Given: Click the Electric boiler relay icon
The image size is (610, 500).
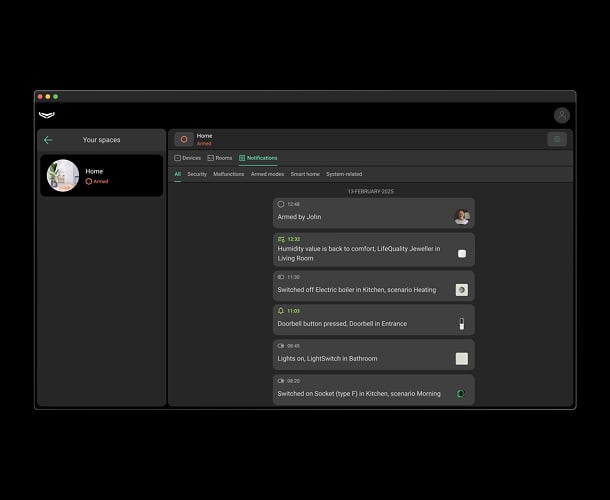Looking at the screenshot, I should [461, 289].
